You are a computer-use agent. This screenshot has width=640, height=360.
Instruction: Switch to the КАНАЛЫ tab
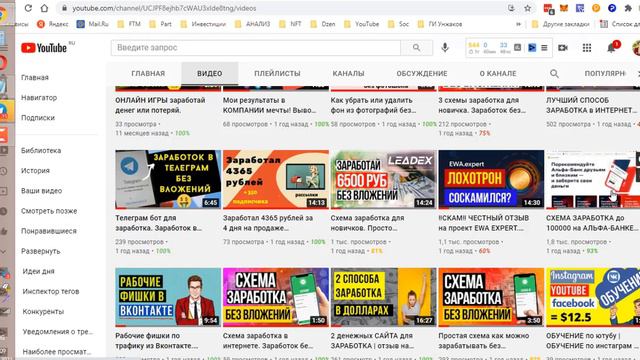tap(348, 73)
